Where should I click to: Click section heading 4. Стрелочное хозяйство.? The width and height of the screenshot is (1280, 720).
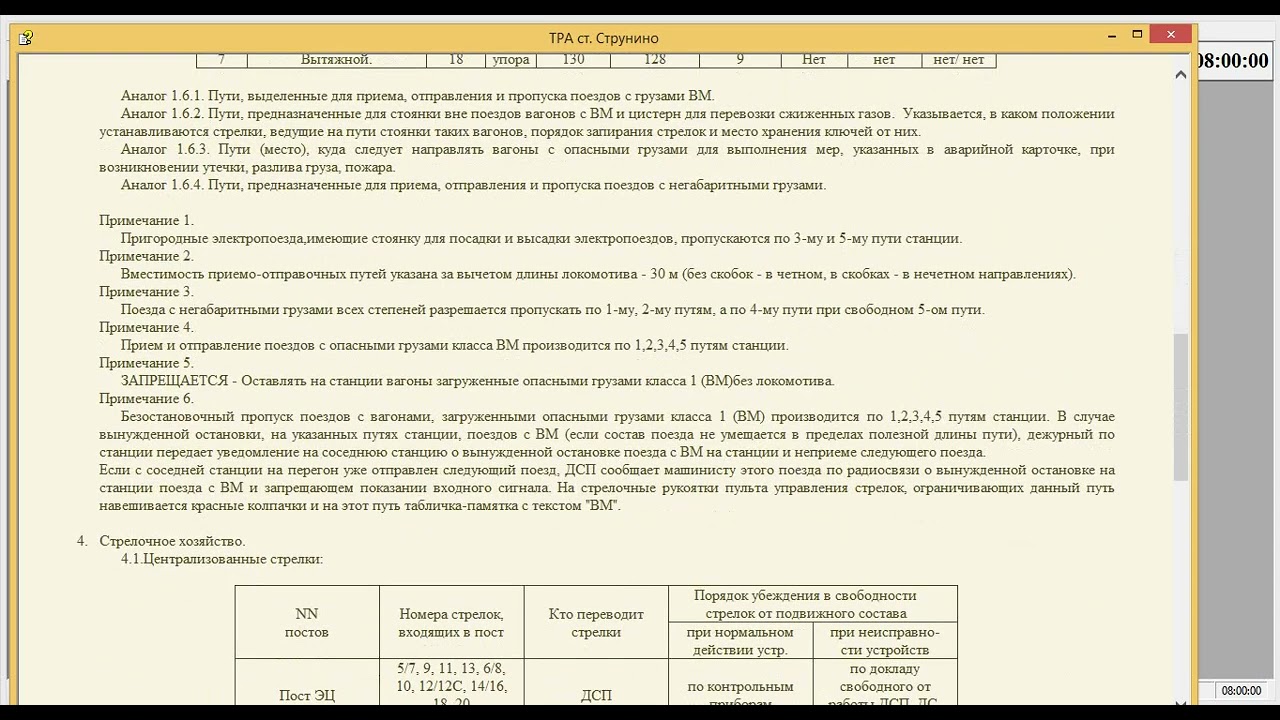tap(161, 541)
